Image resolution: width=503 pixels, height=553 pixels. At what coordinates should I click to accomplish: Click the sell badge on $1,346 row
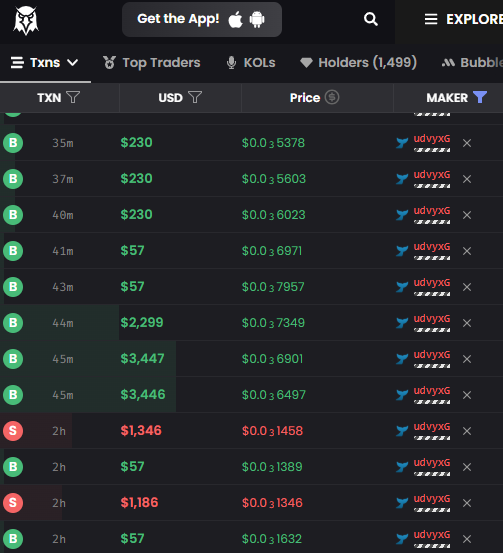click(13, 431)
